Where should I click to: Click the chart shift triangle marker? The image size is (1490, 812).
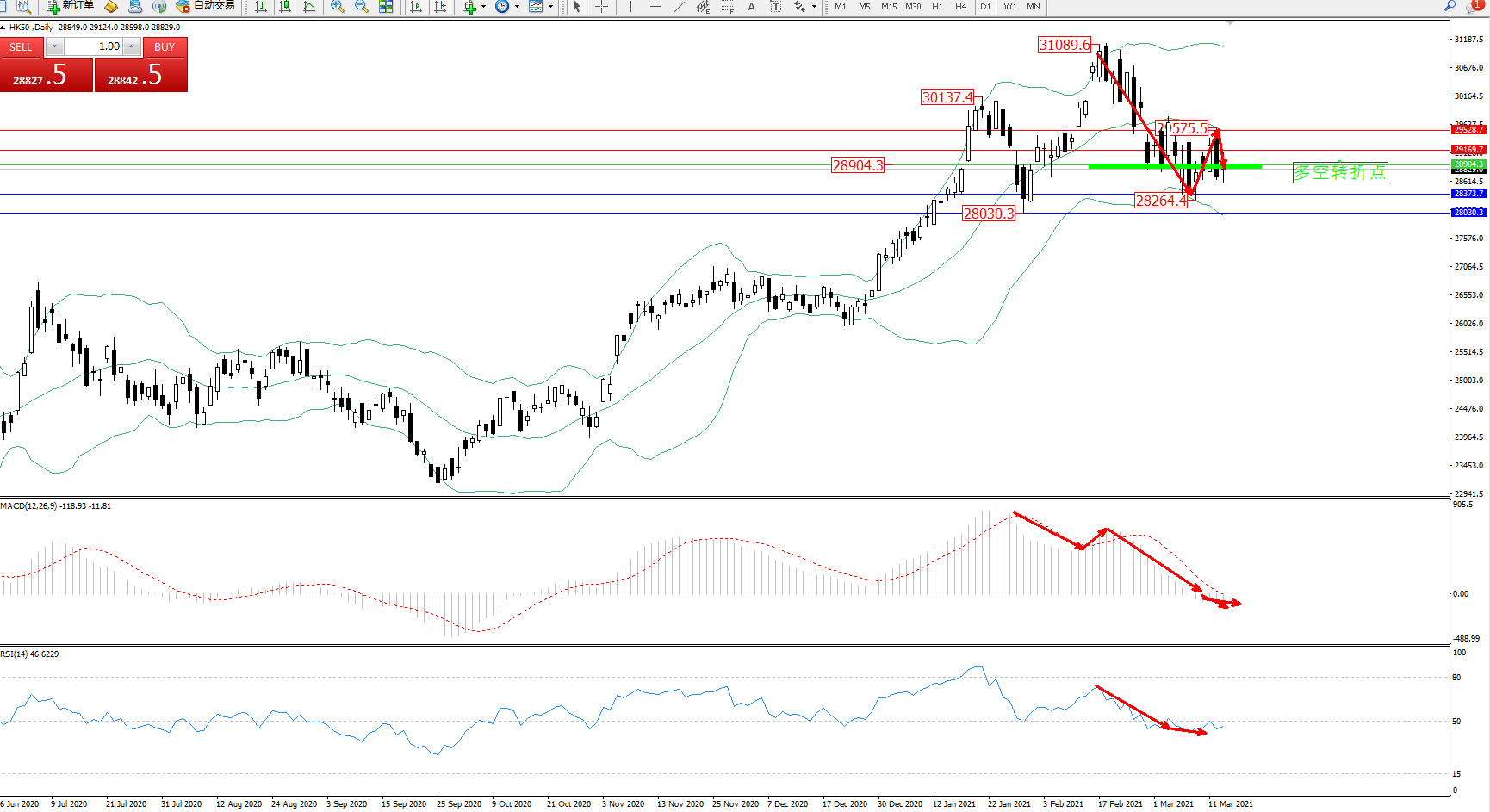click(1230, 22)
